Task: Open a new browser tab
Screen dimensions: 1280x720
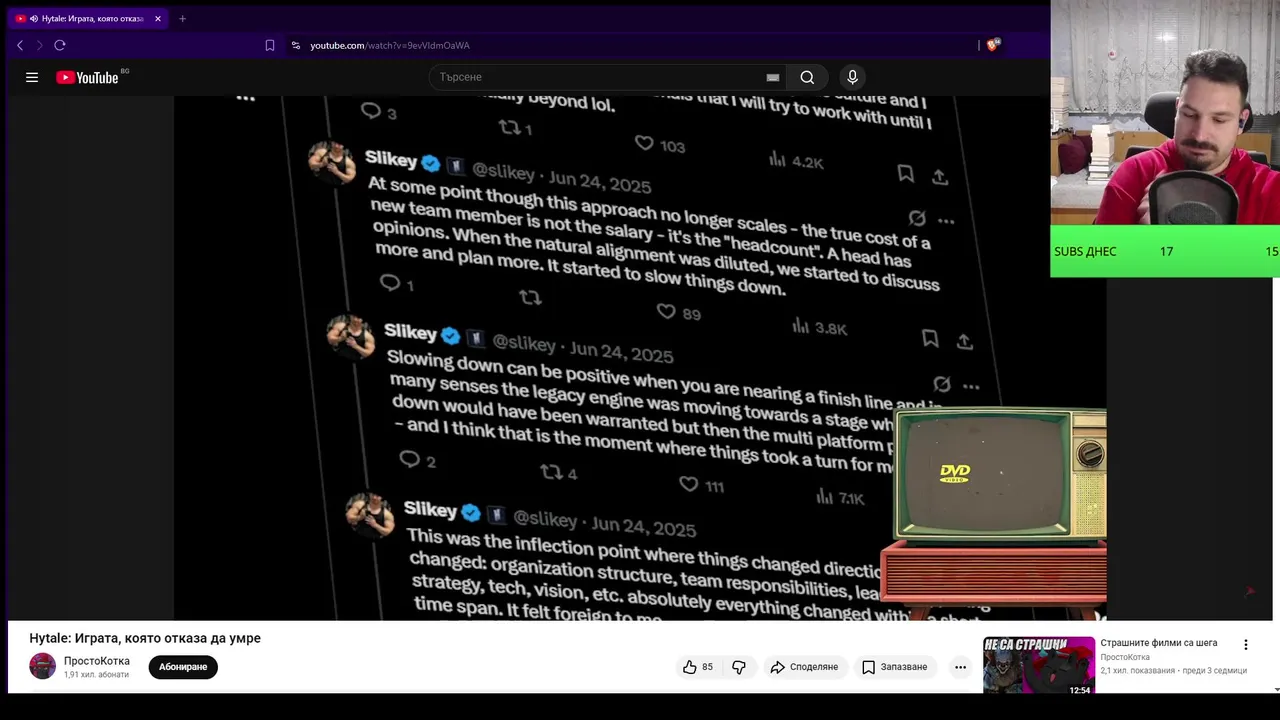Action: point(182,18)
